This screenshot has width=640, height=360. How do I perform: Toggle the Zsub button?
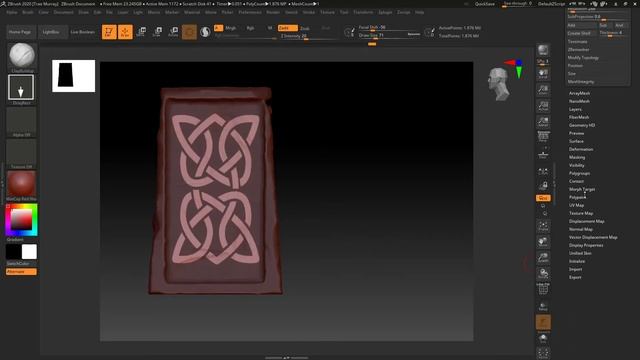pos(304,28)
